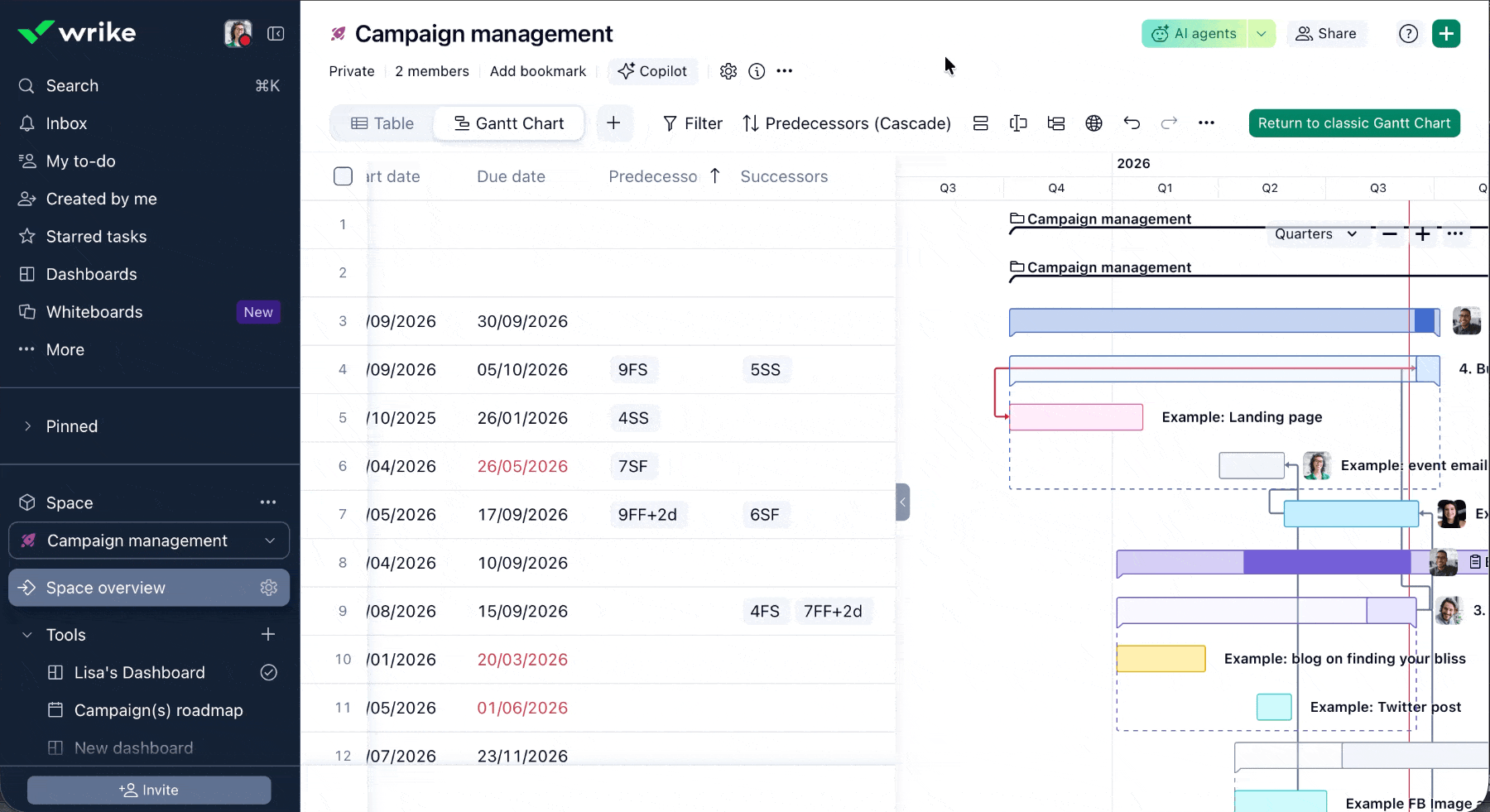Click the hierarchy expand toolbar icon
Viewport: 1490px width, 812px height.
(x=1056, y=123)
